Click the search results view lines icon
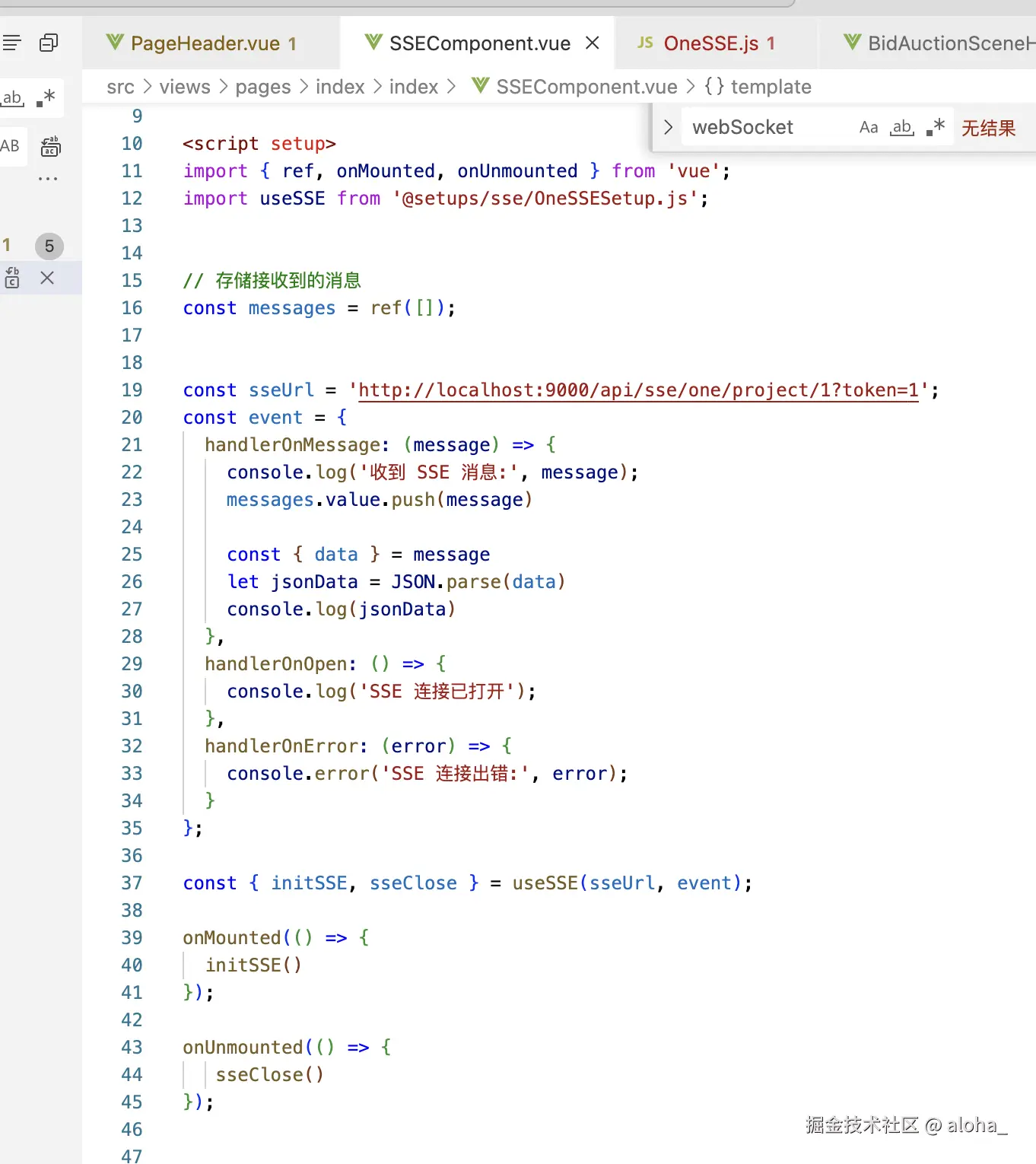This screenshot has width=1036, height=1164. (x=11, y=43)
